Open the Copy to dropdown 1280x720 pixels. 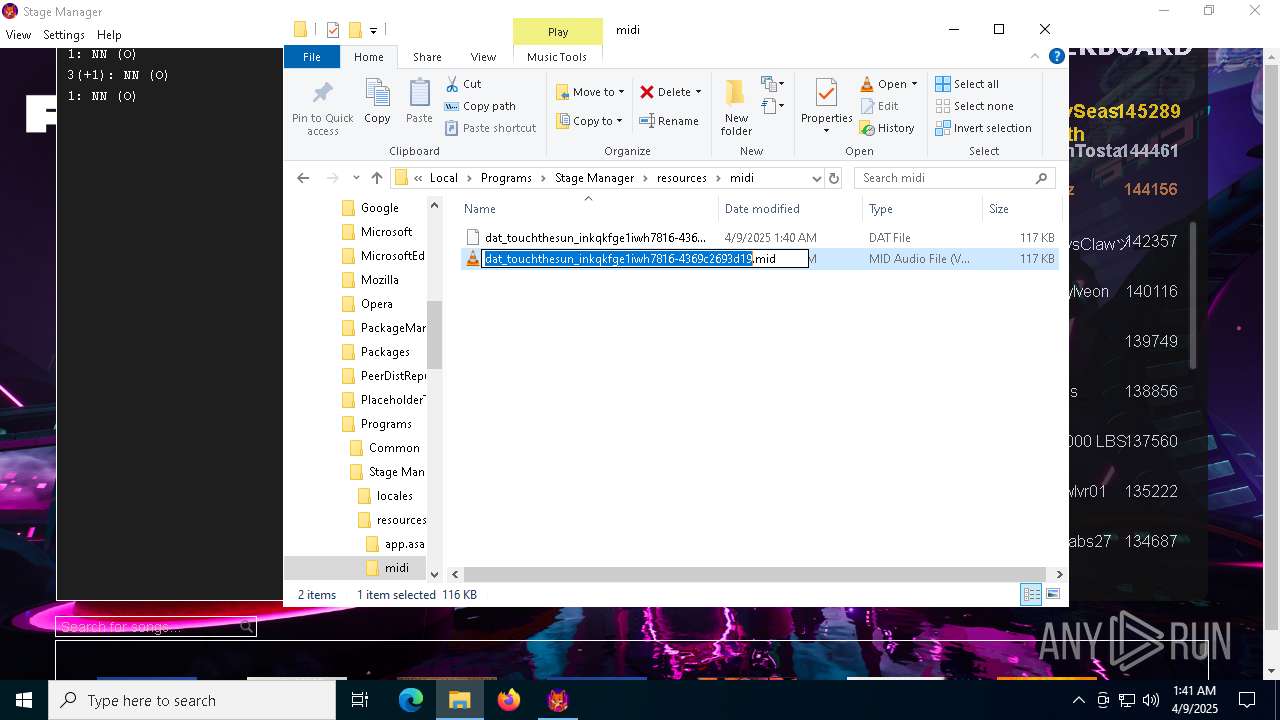[590, 121]
